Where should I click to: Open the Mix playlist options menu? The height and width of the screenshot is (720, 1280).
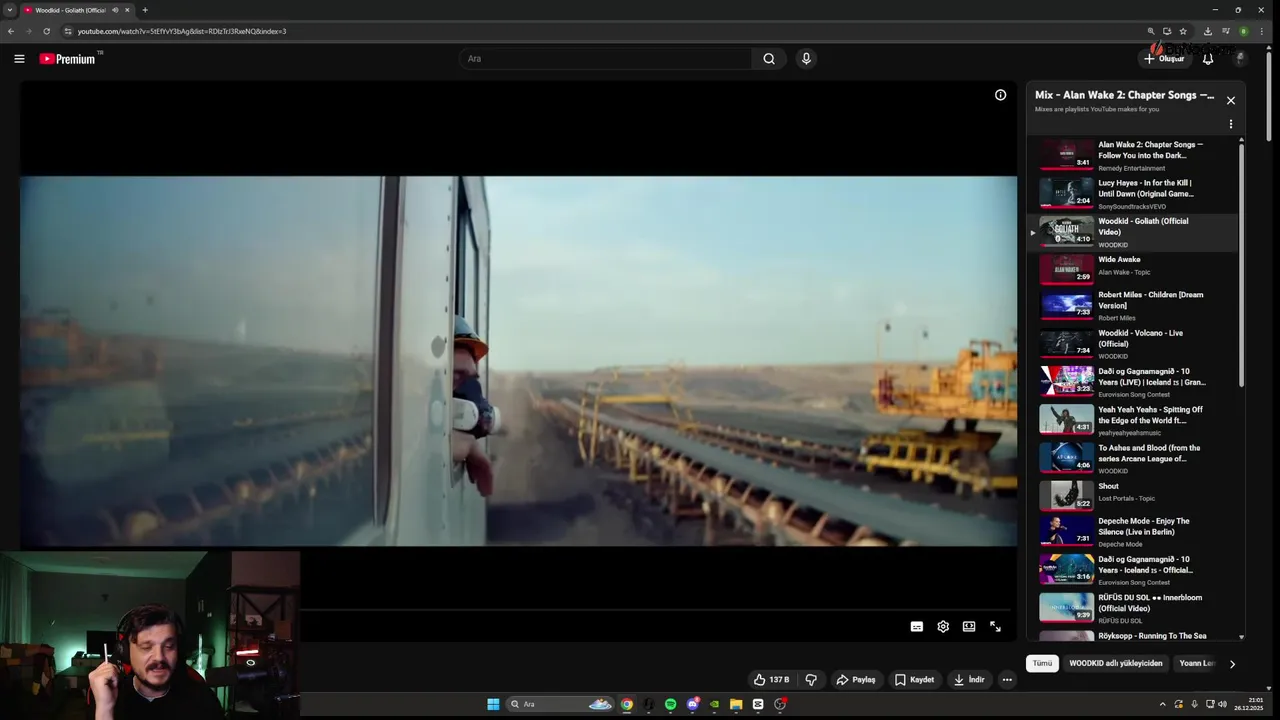click(1231, 125)
